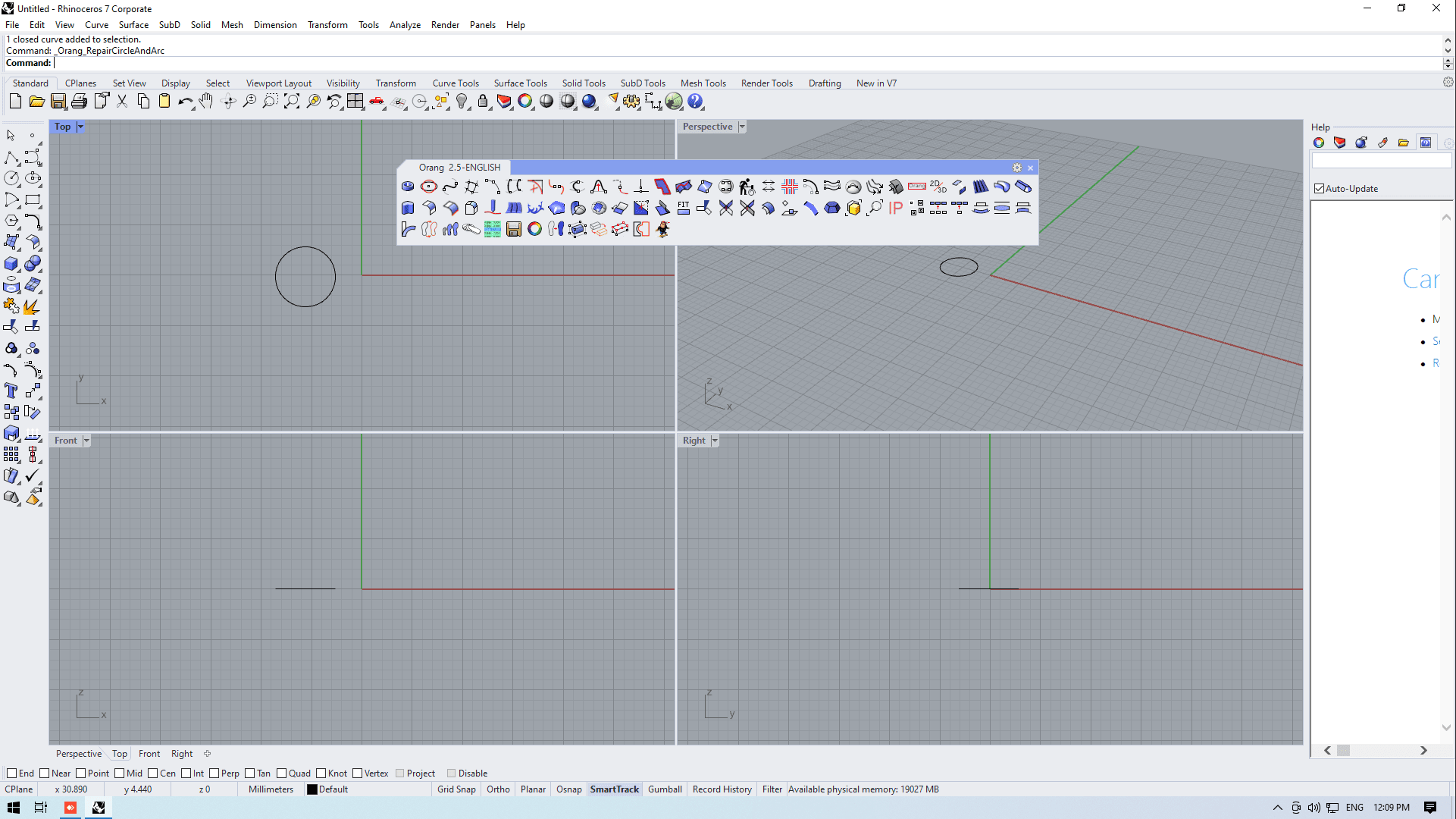Toggle Ortho in status bar
Image resolution: width=1456 pixels, height=819 pixels.
(498, 789)
